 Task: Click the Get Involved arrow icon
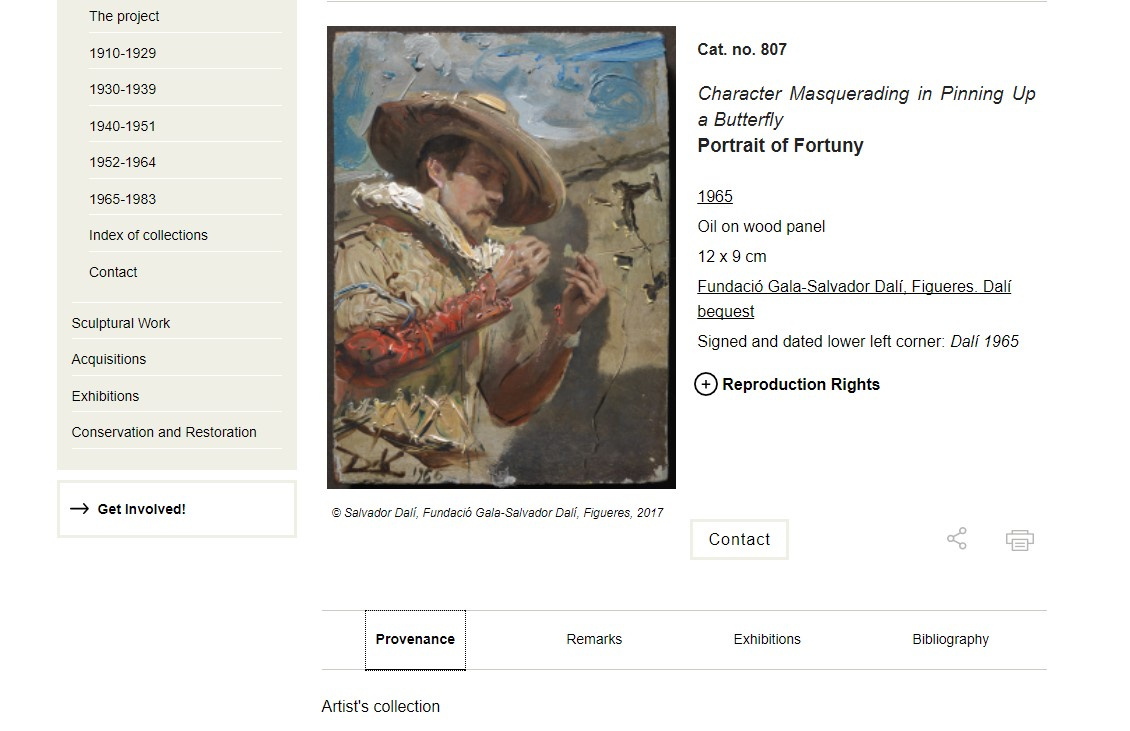coord(80,509)
